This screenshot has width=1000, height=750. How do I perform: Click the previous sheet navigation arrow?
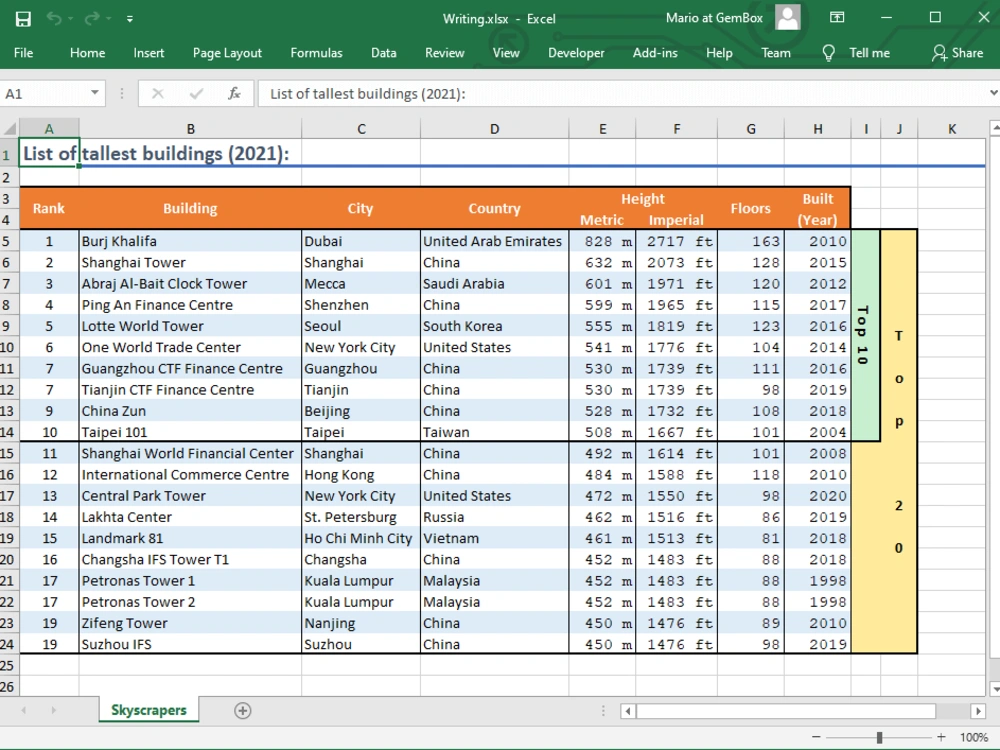coord(24,710)
